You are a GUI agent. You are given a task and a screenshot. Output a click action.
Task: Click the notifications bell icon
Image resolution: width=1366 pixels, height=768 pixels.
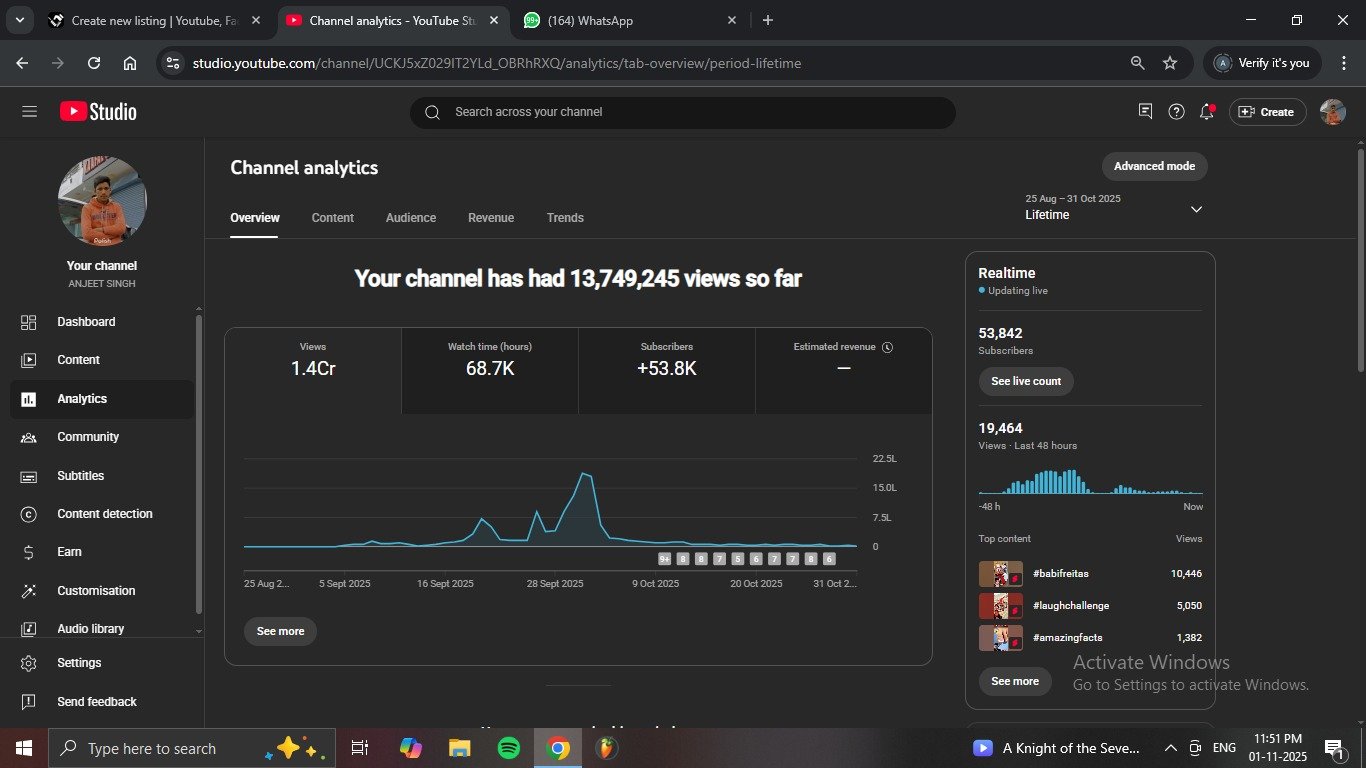(1207, 112)
